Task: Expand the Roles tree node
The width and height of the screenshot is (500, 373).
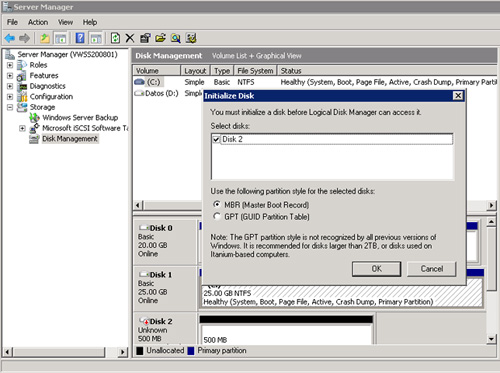Action: coord(10,65)
